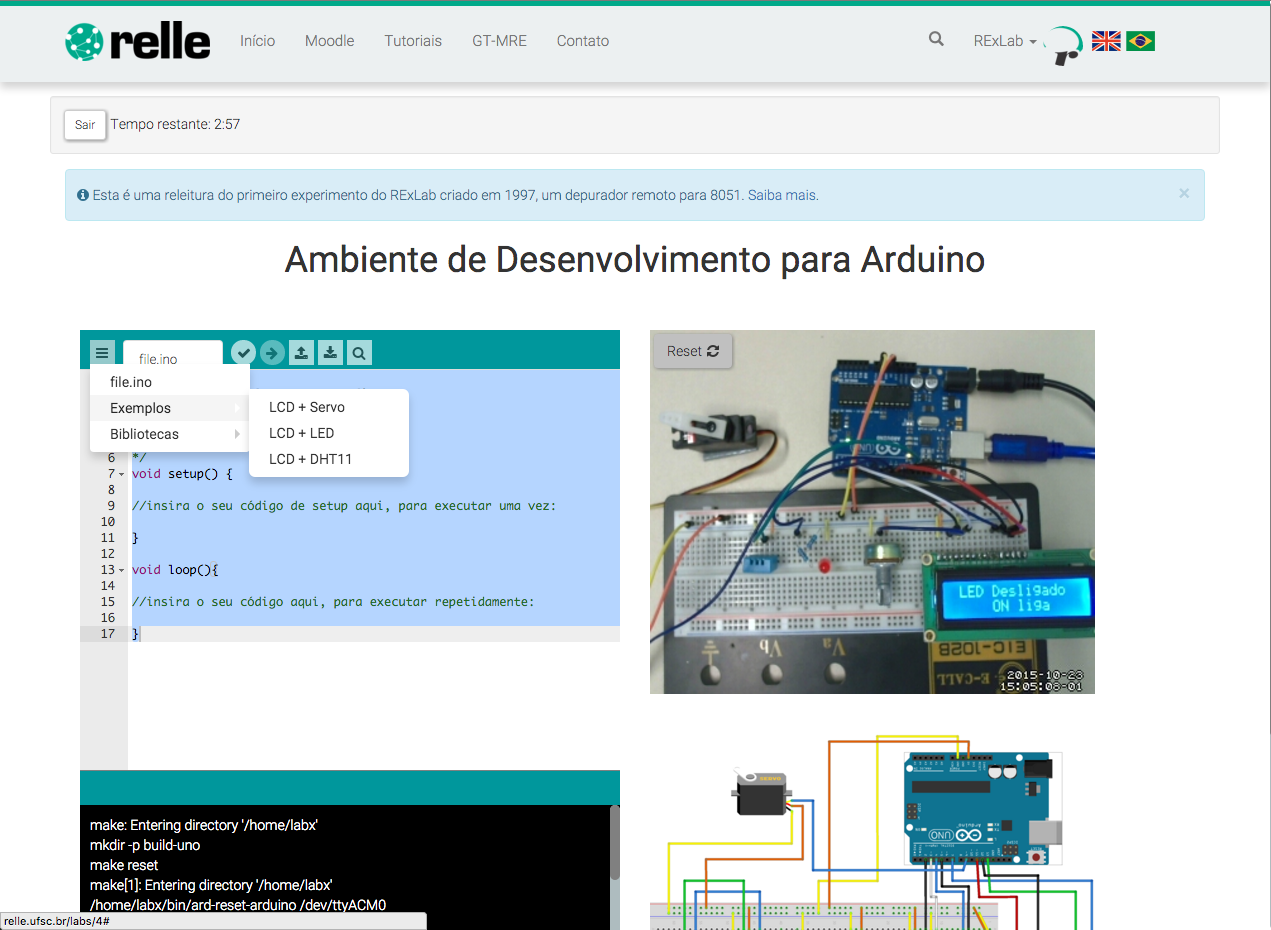This screenshot has width=1271, height=930.
Task: Click the upload arrow icon to send code
Action: coord(272,352)
